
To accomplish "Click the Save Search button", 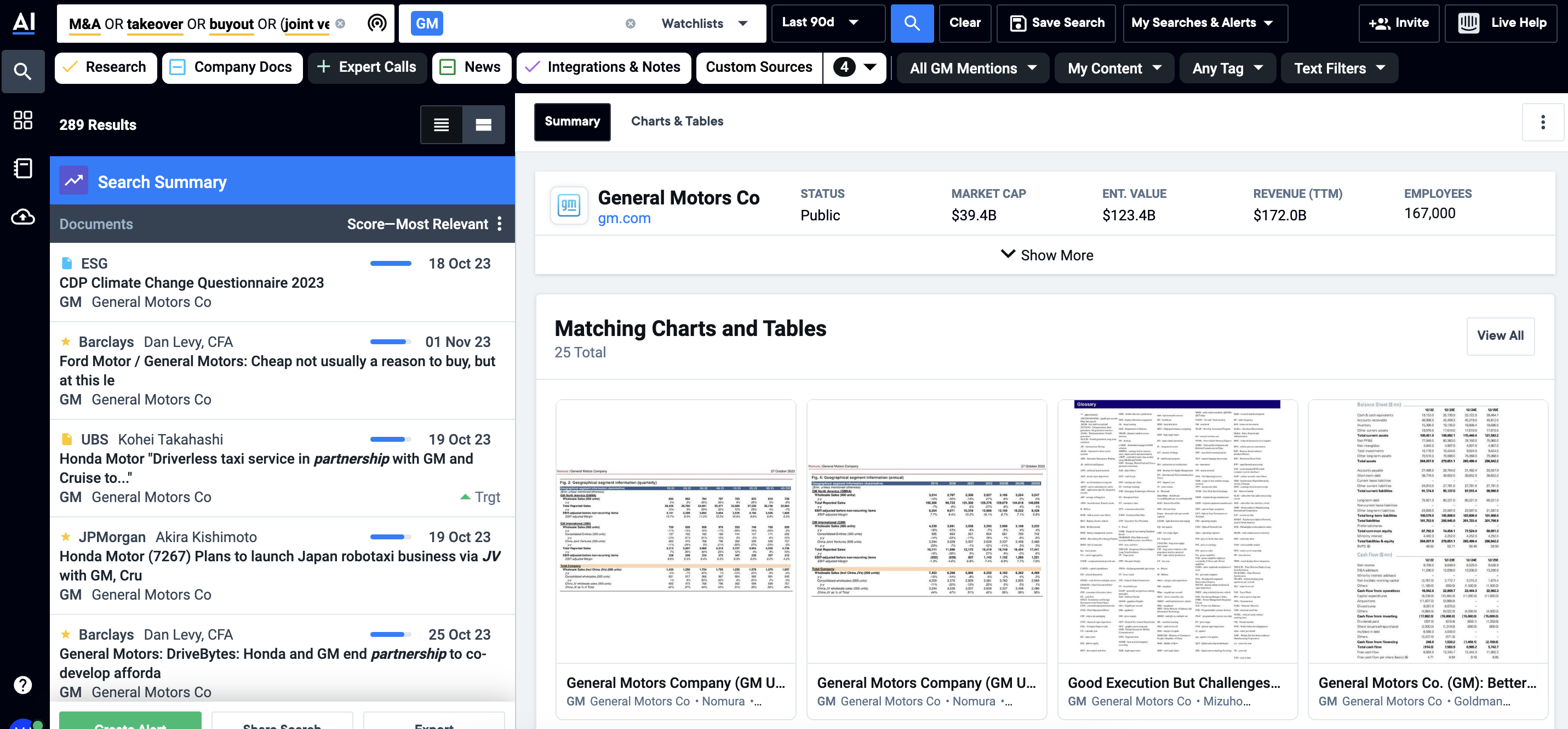I will point(1056,23).
